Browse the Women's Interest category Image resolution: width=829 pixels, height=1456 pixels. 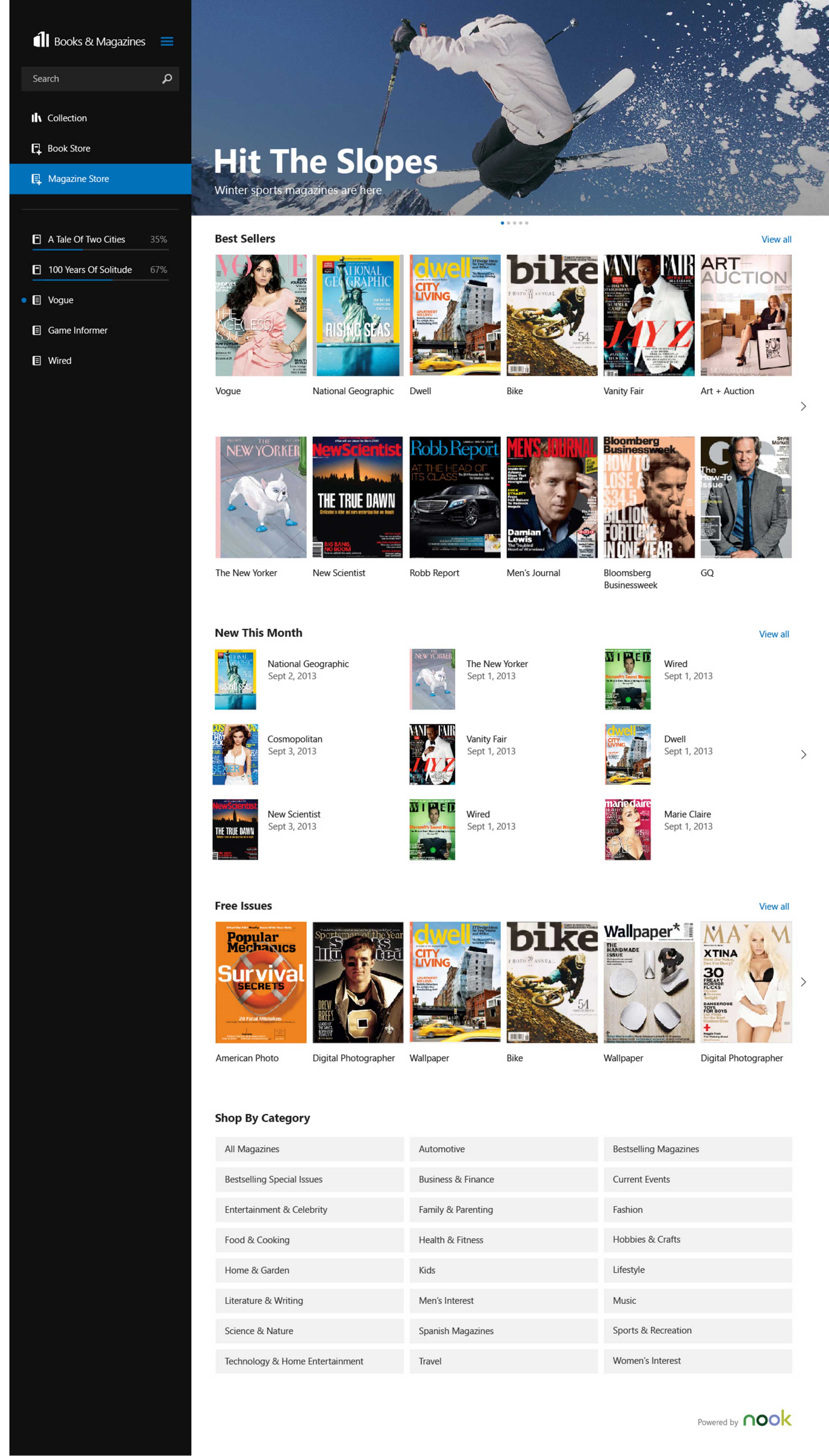point(697,1361)
